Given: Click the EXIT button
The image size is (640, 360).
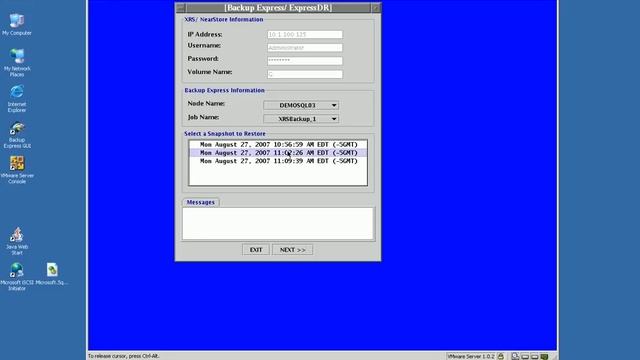Looking at the screenshot, I should [256, 250].
